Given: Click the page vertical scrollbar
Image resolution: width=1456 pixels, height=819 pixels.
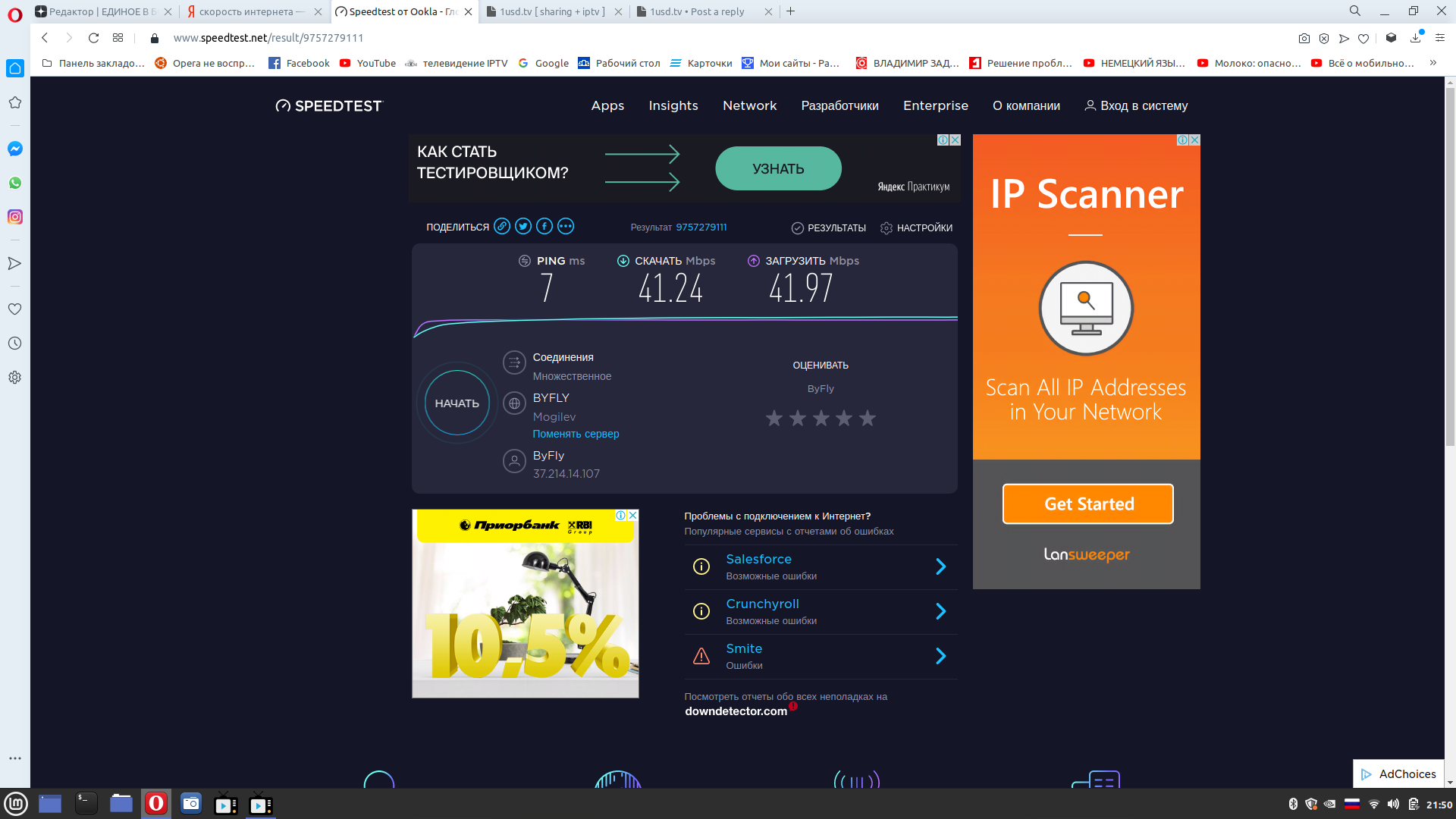Looking at the screenshot, I should pyautogui.click(x=1450, y=265).
